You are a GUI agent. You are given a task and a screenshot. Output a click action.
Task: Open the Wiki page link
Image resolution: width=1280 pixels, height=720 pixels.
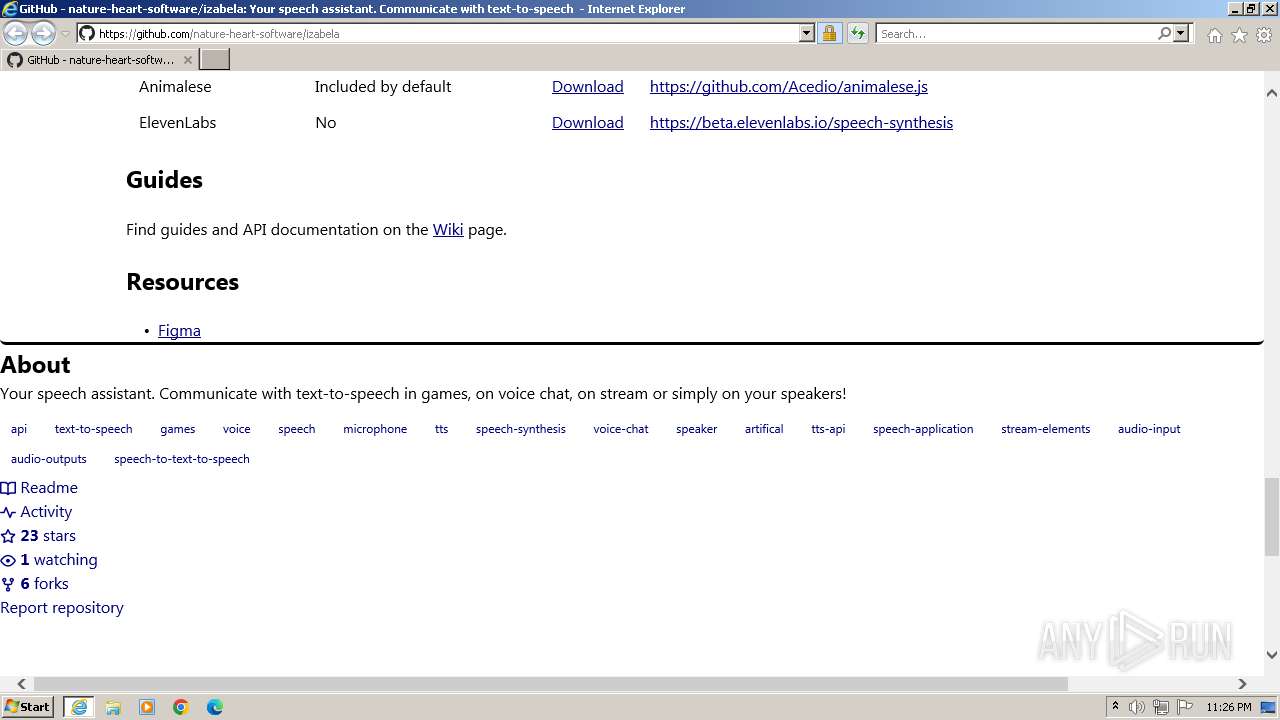[448, 230]
